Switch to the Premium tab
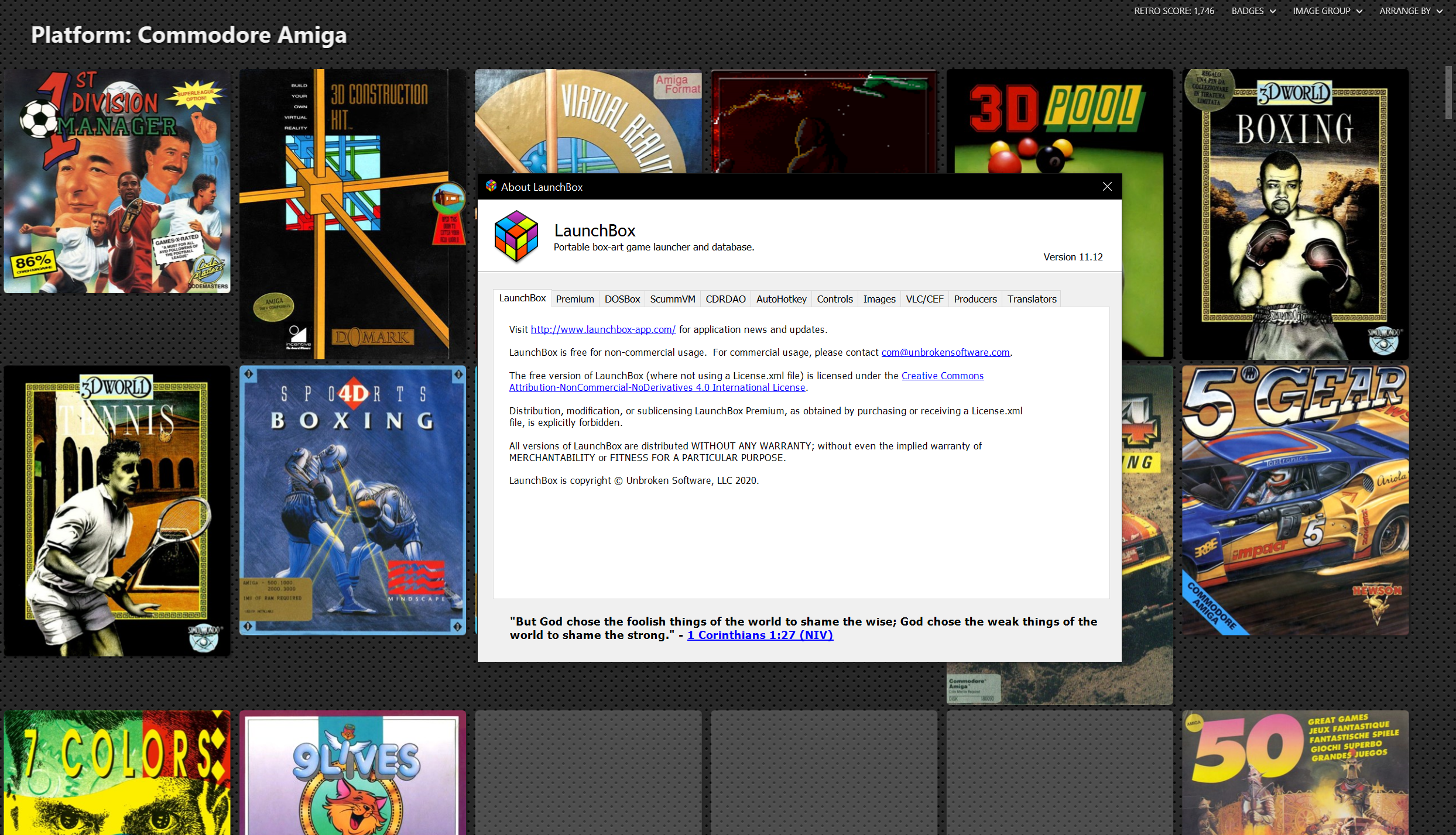Screen dimensions: 1456x835 pyautogui.click(x=575, y=299)
